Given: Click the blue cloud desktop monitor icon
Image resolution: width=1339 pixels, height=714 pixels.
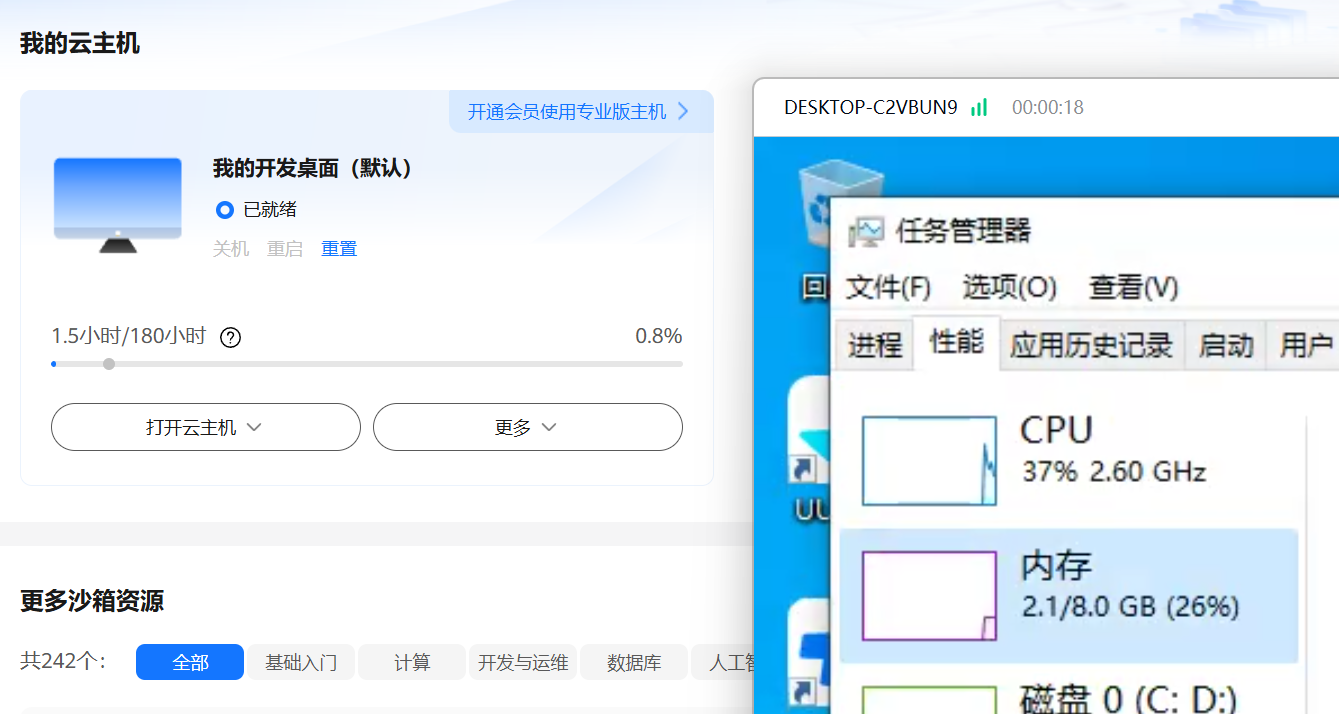Looking at the screenshot, I should pyautogui.click(x=116, y=202).
